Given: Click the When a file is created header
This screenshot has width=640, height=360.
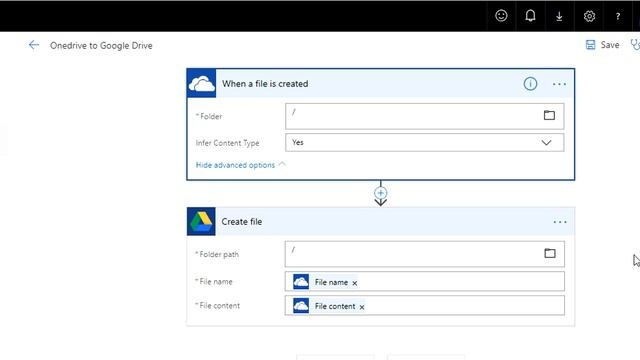Looking at the screenshot, I should point(380,84).
